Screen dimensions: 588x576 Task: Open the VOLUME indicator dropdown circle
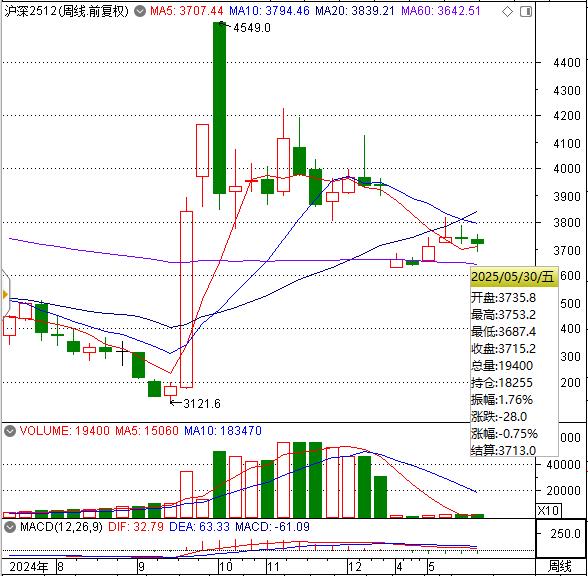[10, 431]
